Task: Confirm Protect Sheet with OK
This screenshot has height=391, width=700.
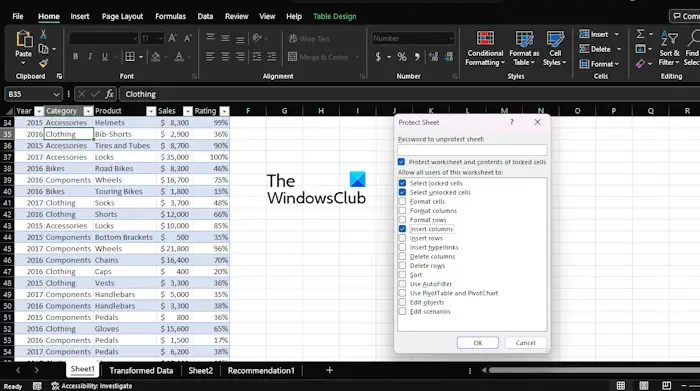Action: (478, 343)
